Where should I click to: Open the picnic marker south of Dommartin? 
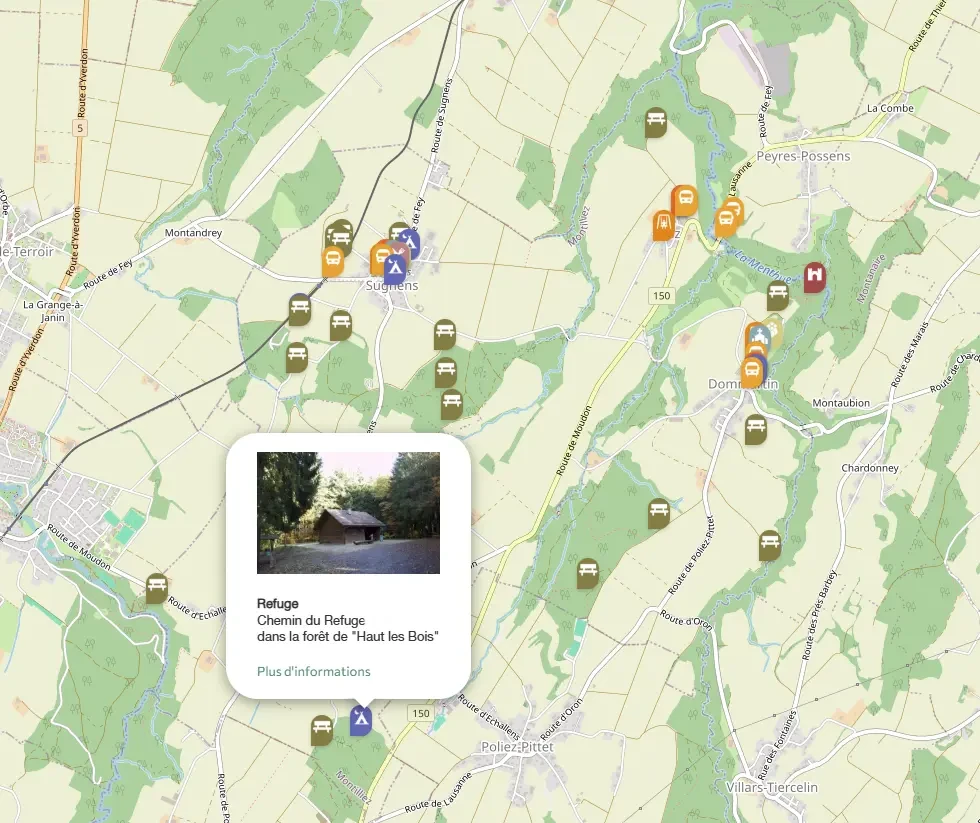(756, 428)
